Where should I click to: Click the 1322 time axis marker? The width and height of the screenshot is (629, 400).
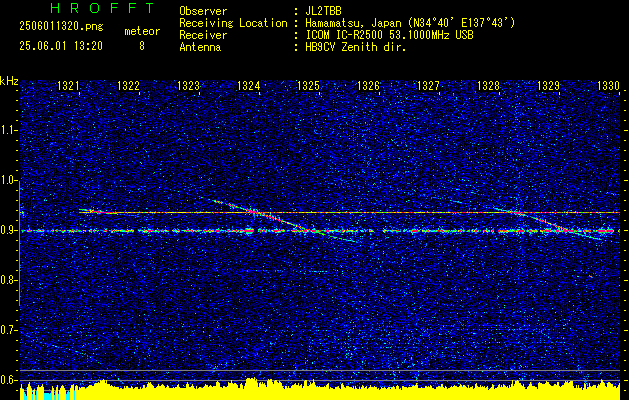pos(128,85)
